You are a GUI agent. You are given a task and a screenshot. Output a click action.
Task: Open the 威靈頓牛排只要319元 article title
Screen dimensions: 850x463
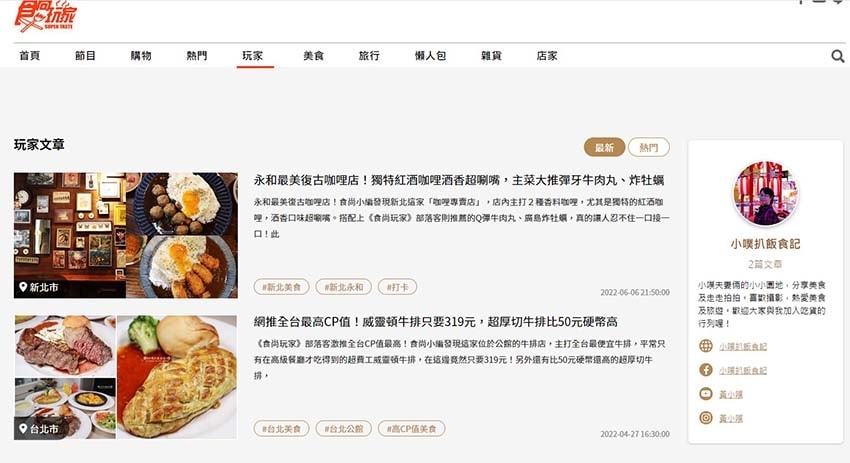[x=435, y=321]
